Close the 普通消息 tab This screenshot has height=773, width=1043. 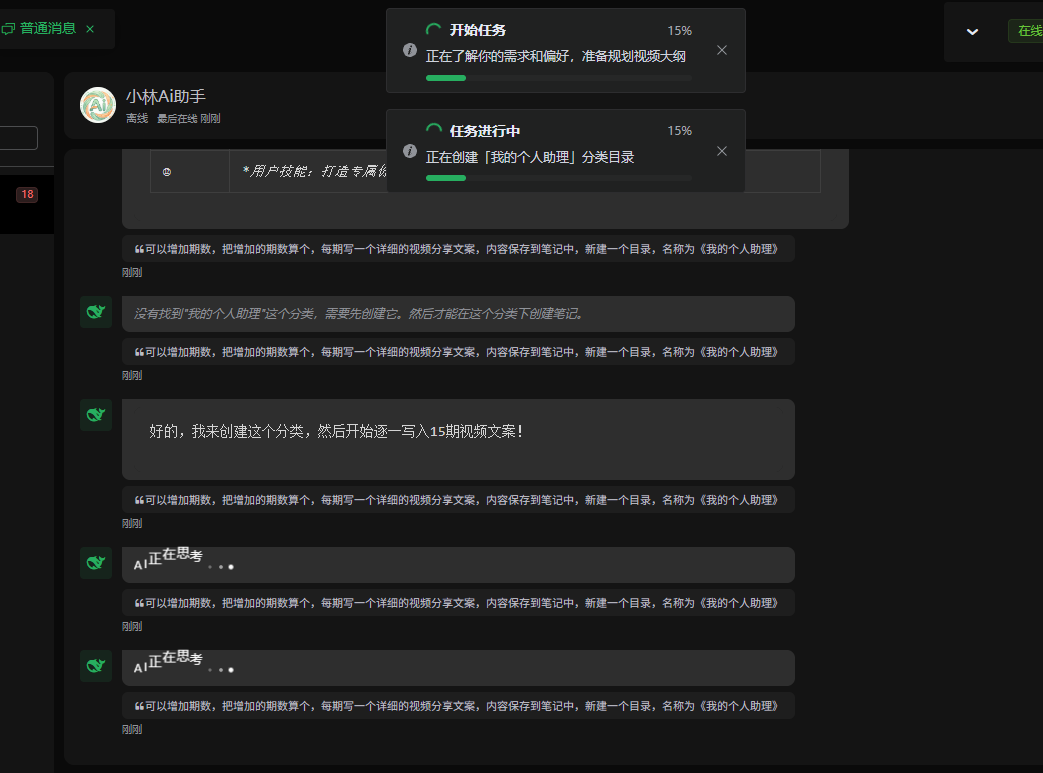[90, 29]
